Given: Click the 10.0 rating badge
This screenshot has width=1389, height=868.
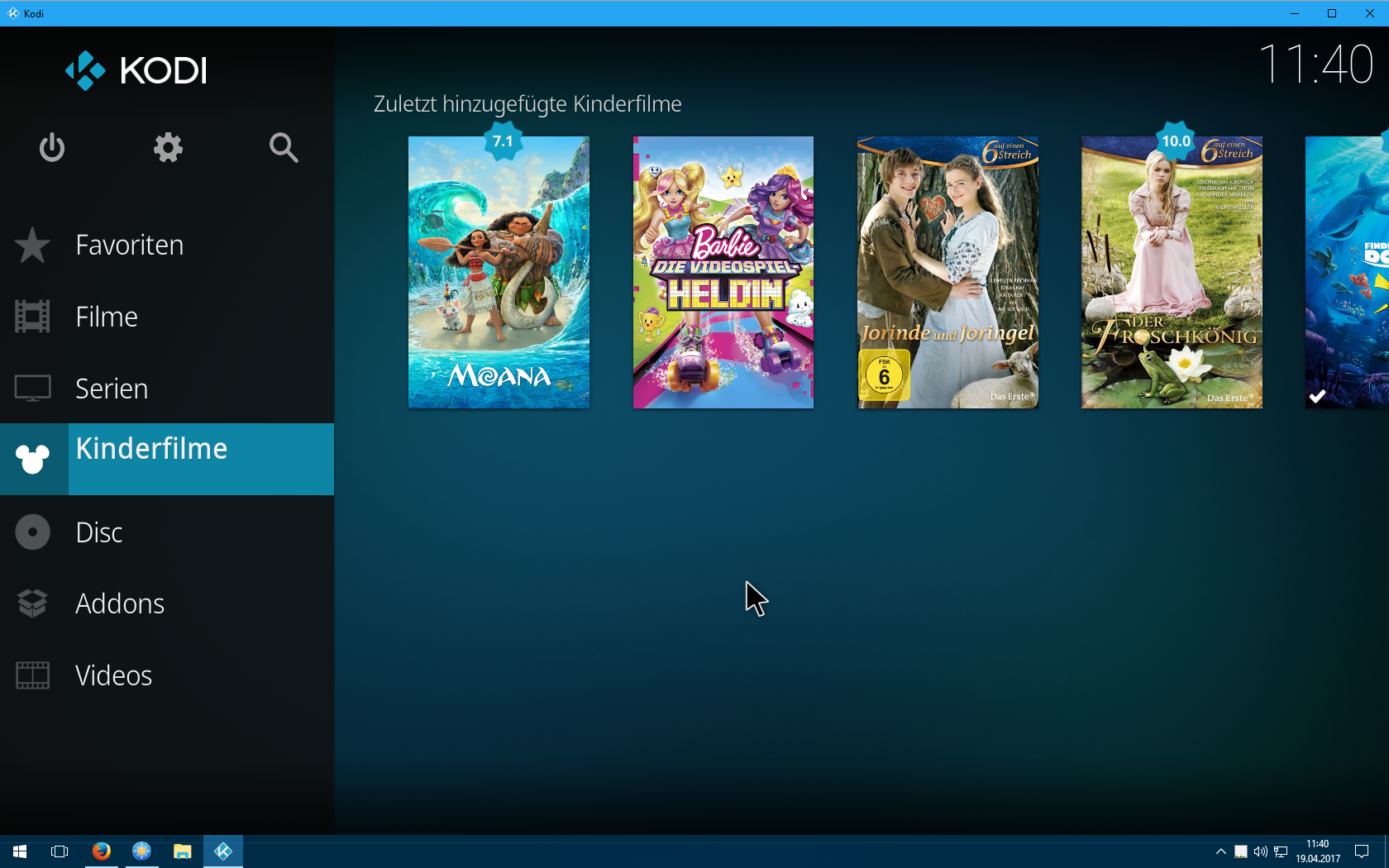Looking at the screenshot, I should [x=1176, y=141].
